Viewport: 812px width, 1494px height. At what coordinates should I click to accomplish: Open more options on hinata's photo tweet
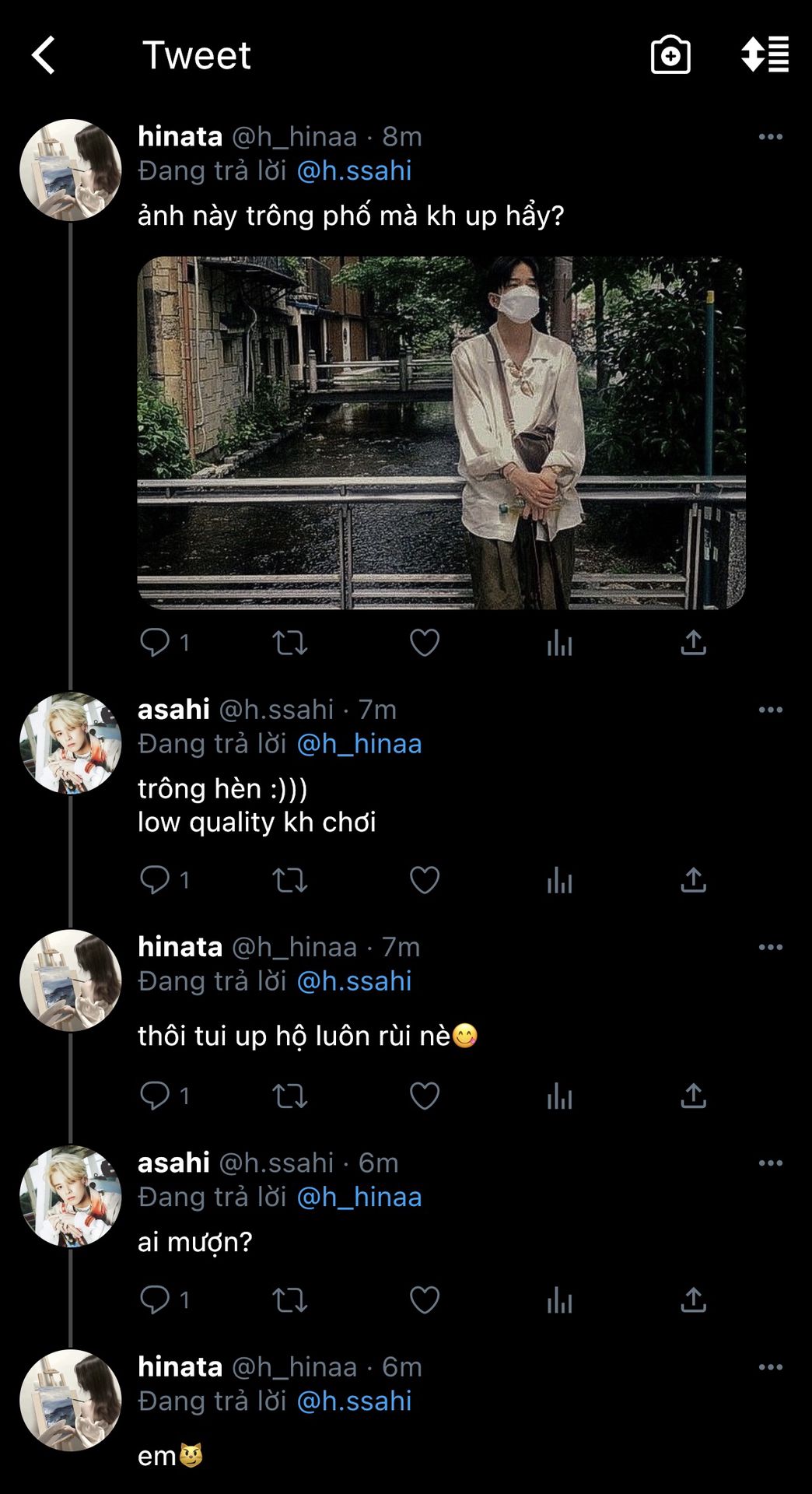click(x=770, y=137)
